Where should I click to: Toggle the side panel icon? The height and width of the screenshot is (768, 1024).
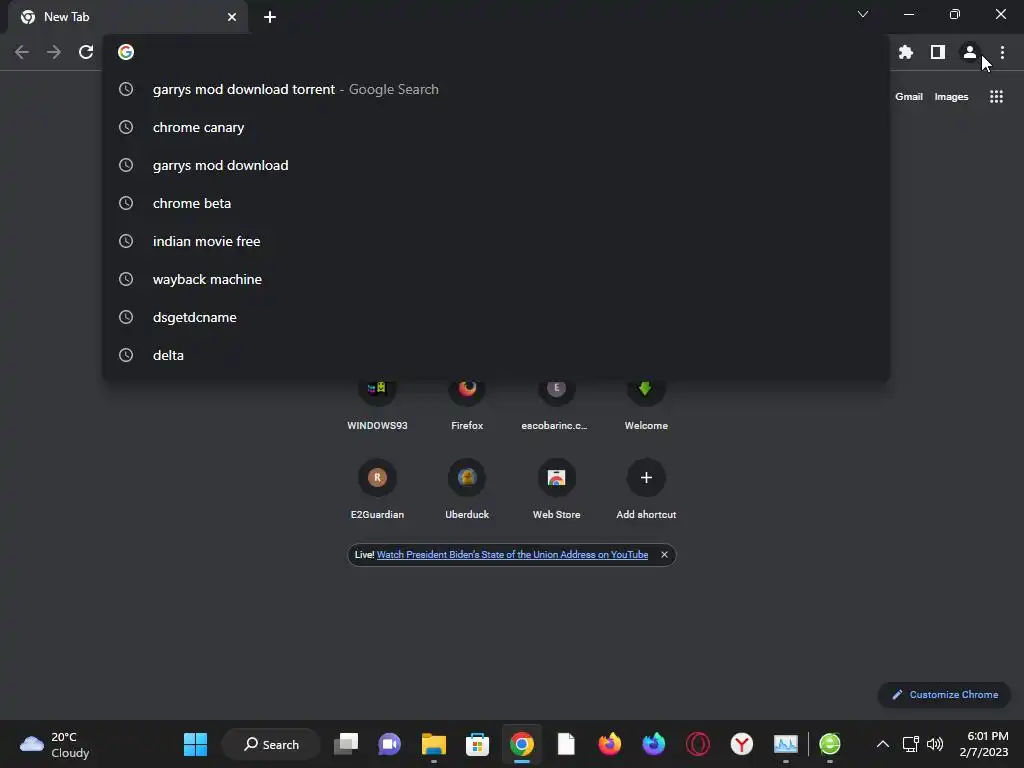(938, 52)
